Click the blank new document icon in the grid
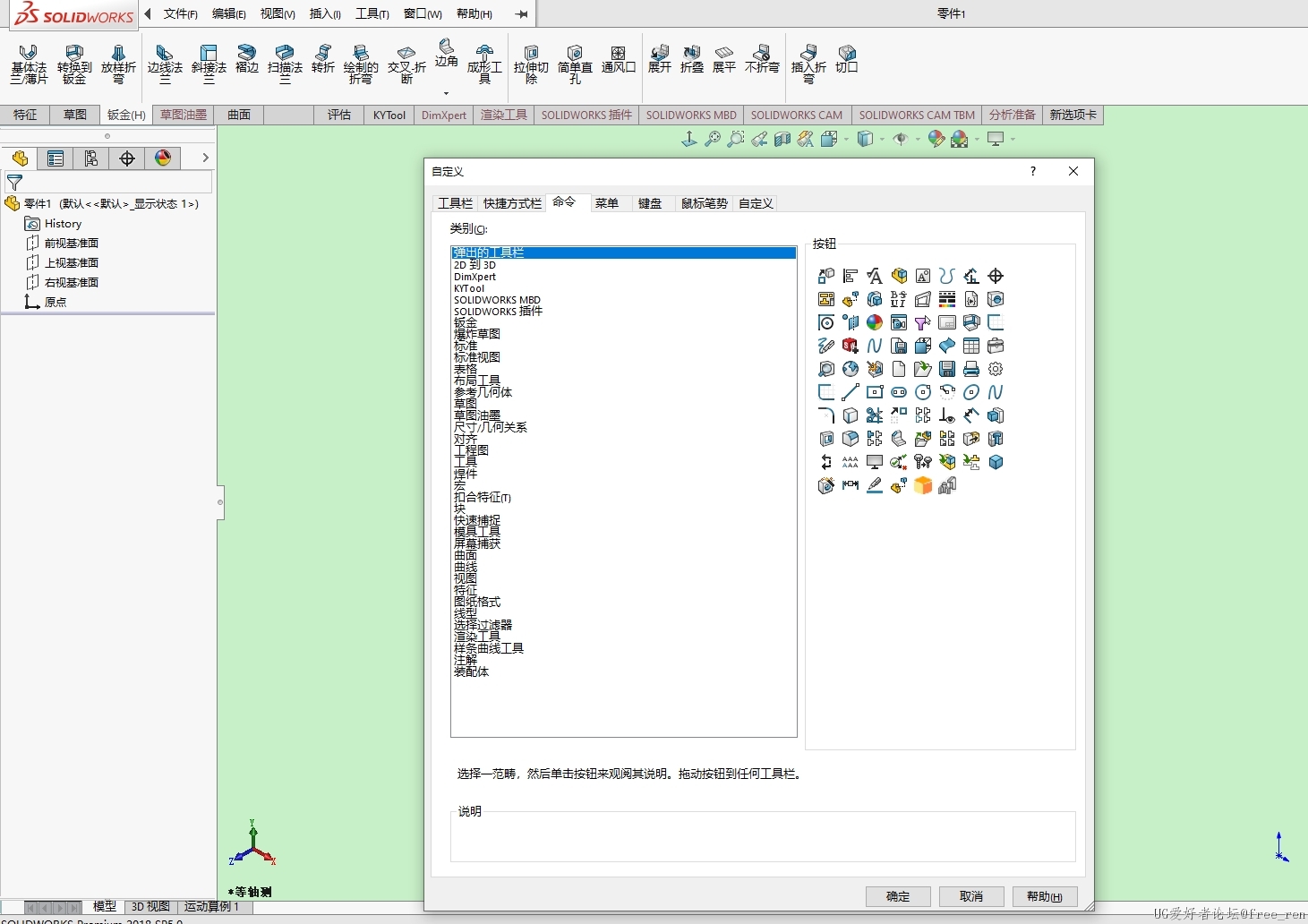The height and width of the screenshot is (924, 1308). point(899,369)
